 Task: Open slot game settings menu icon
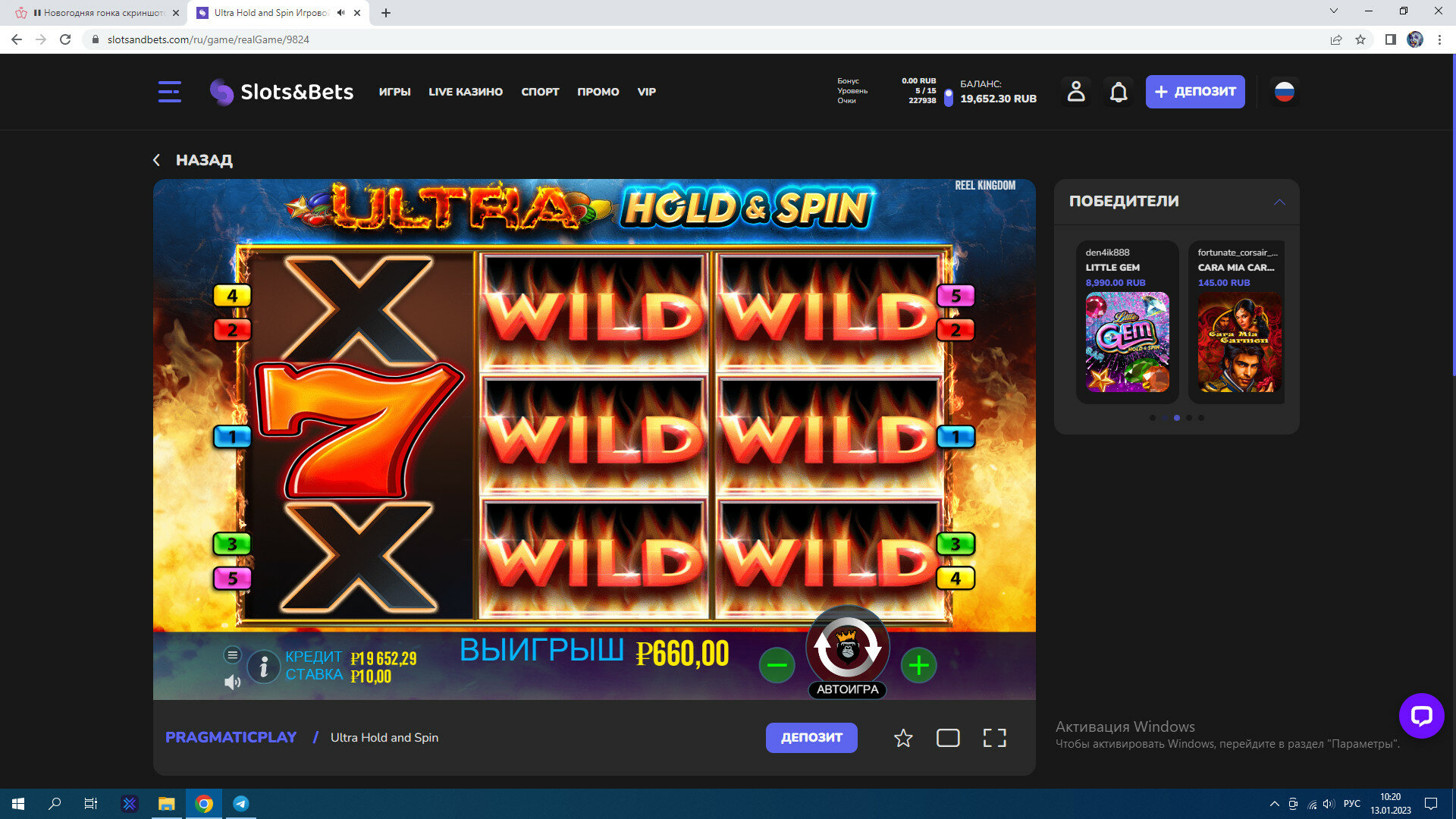pyautogui.click(x=232, y=654)
